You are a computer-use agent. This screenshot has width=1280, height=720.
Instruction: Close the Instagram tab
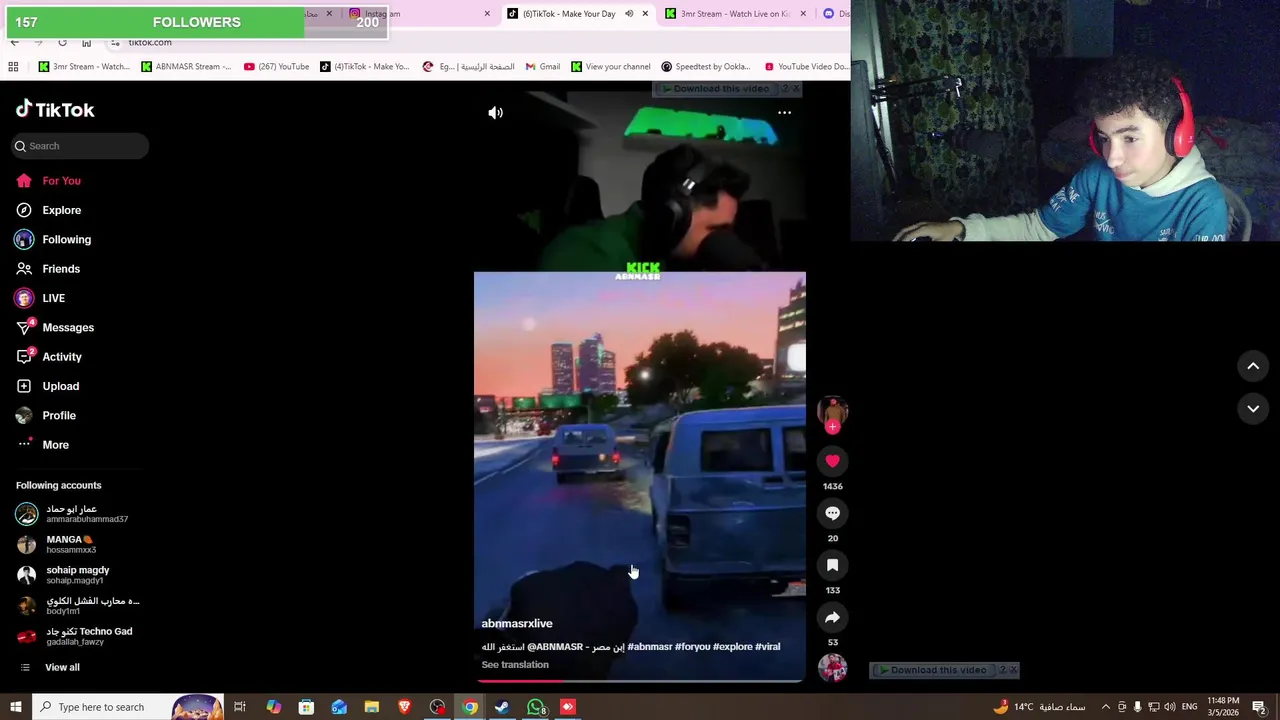[x=487, y=14]
